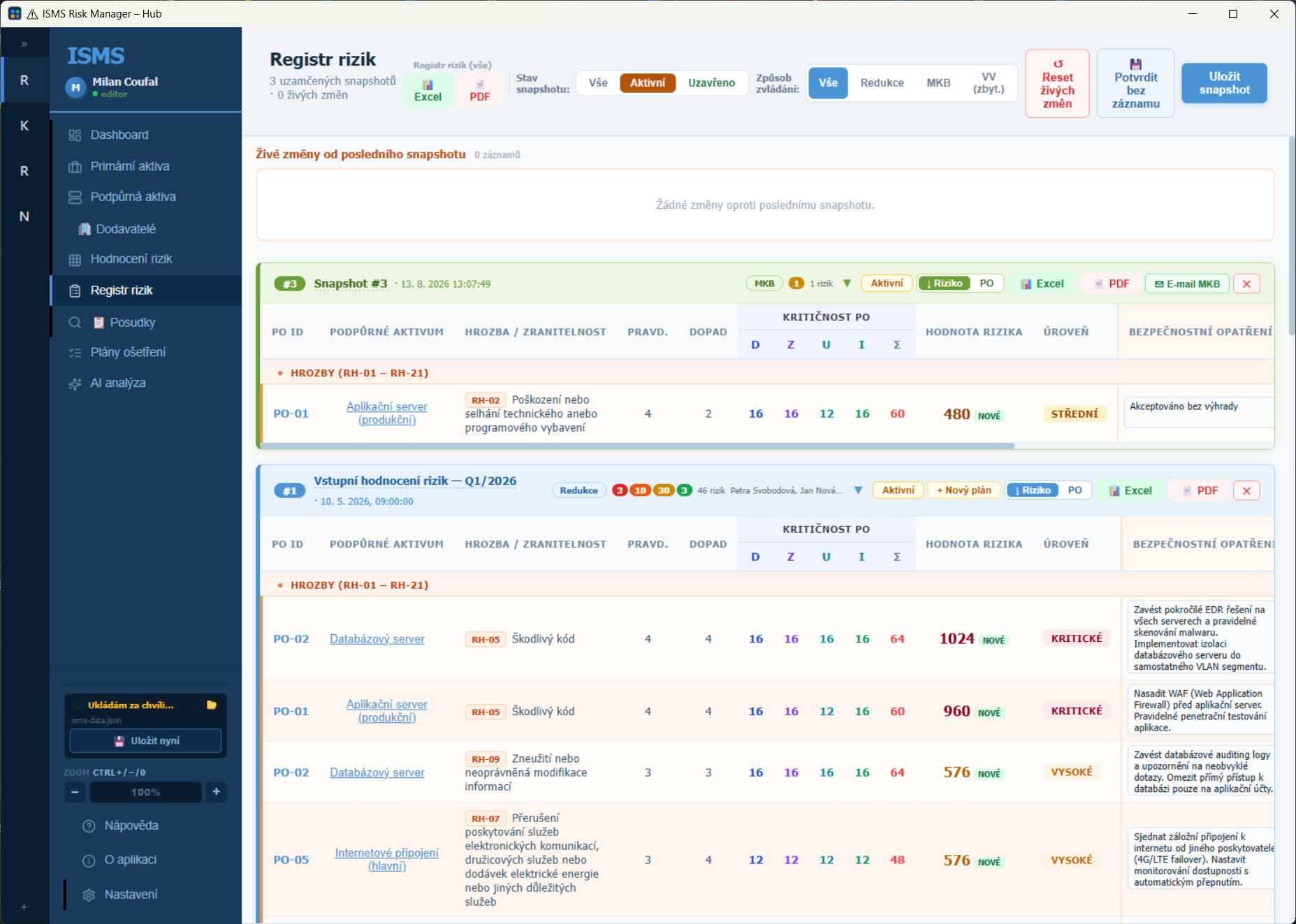Click Reset živých změn button
The width and height of the screenshot is (1296, 924).
pos(1057,84)
